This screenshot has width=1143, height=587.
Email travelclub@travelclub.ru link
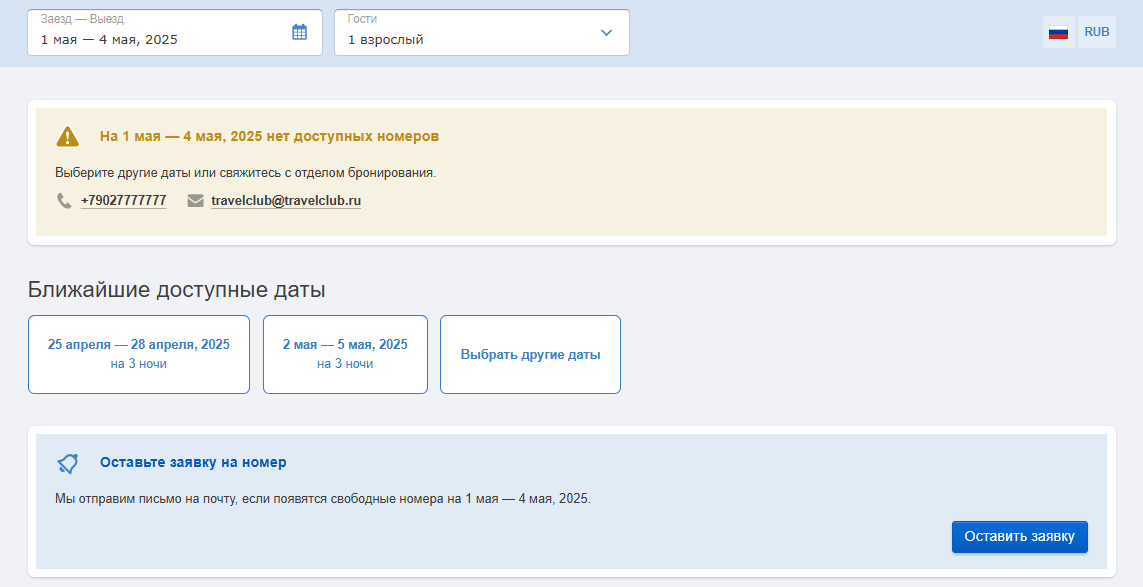[x=286, y=201]
